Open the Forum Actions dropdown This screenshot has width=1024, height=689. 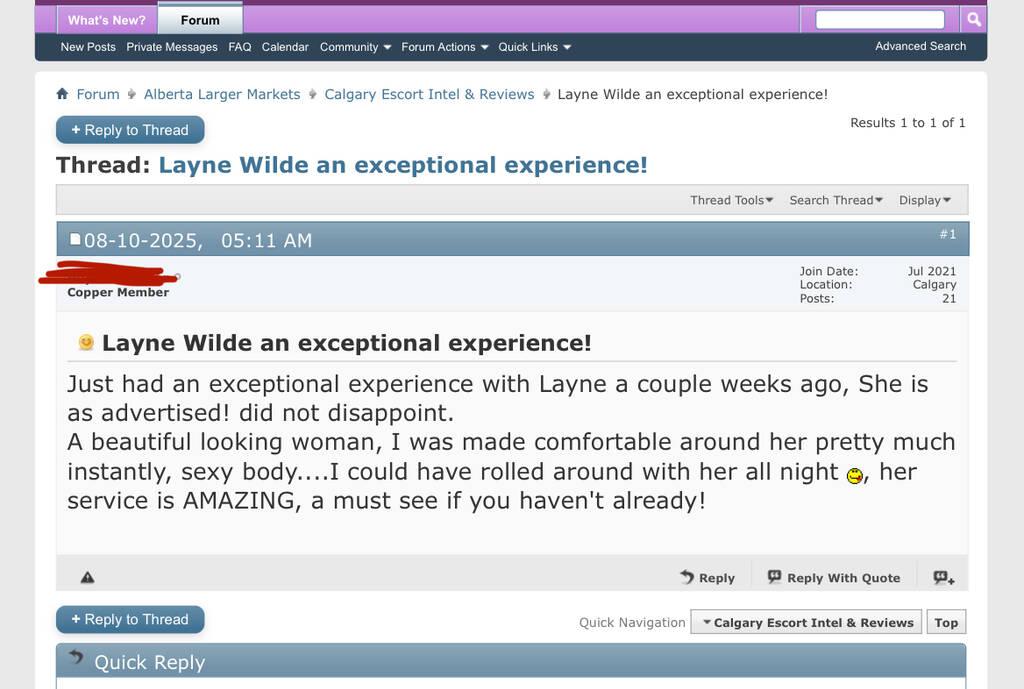click(x=444, y=47)
